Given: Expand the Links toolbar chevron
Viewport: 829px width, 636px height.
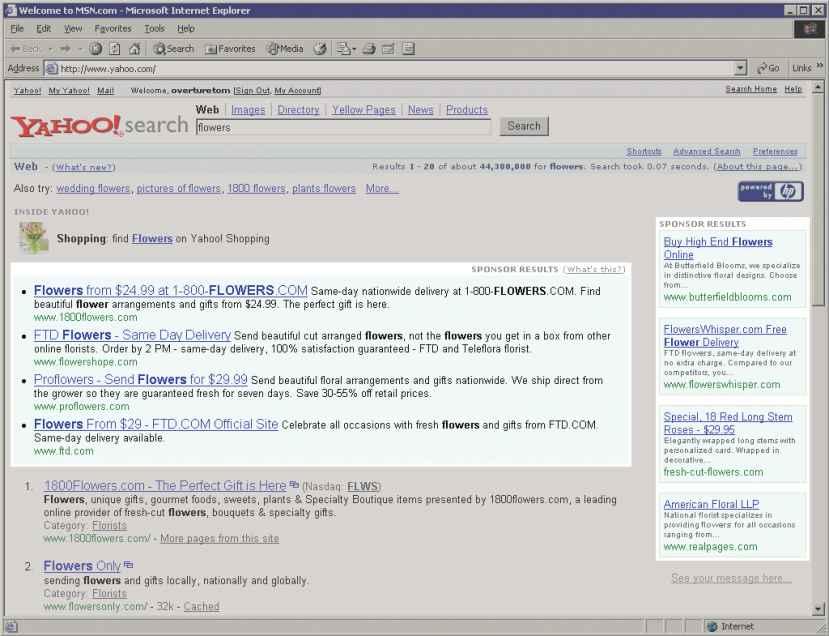Looking at the screenshot, I should [821, 68].
